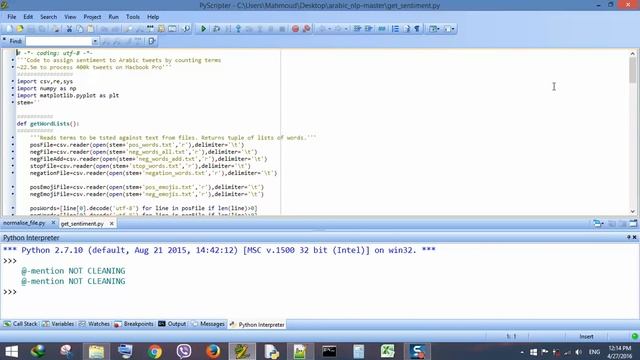
Task: Open Excel from the taskbar
Action: 387,351
